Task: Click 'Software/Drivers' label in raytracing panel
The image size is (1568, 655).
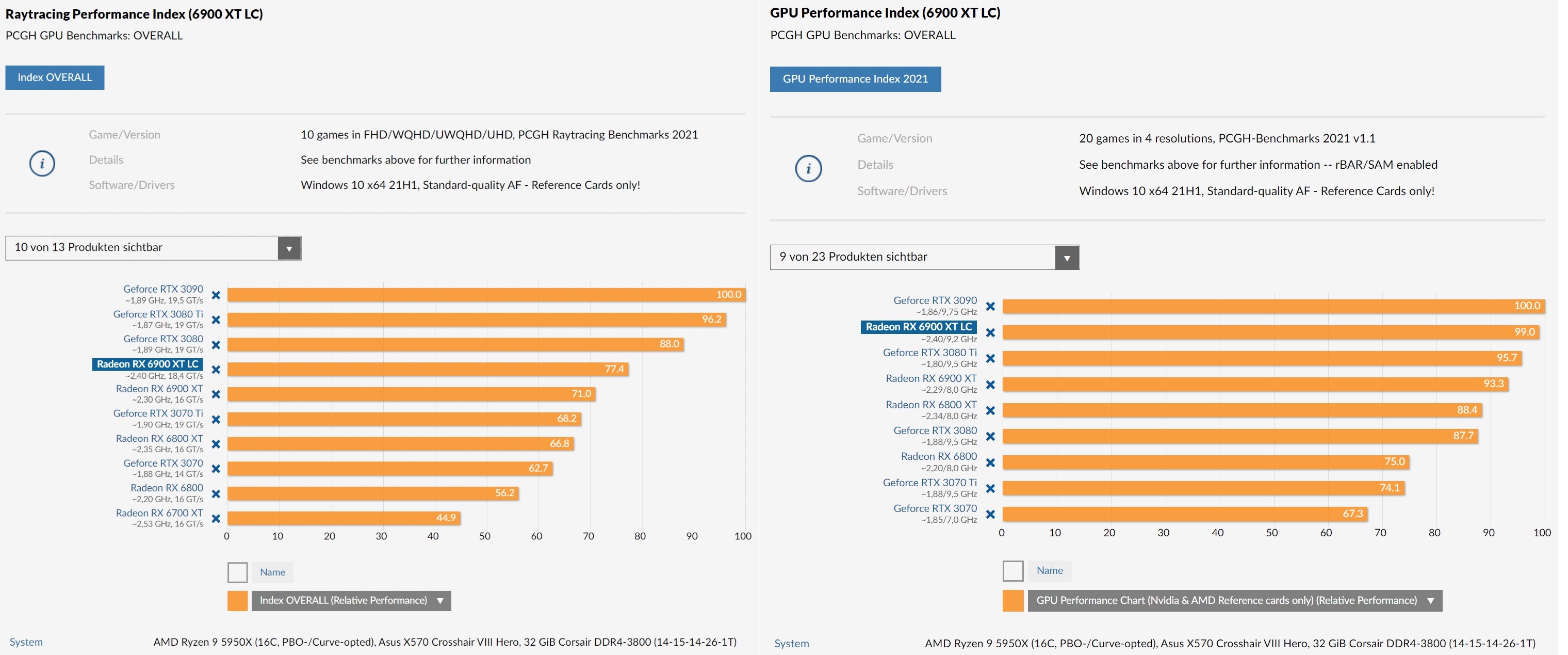Action: click(132, 185)
